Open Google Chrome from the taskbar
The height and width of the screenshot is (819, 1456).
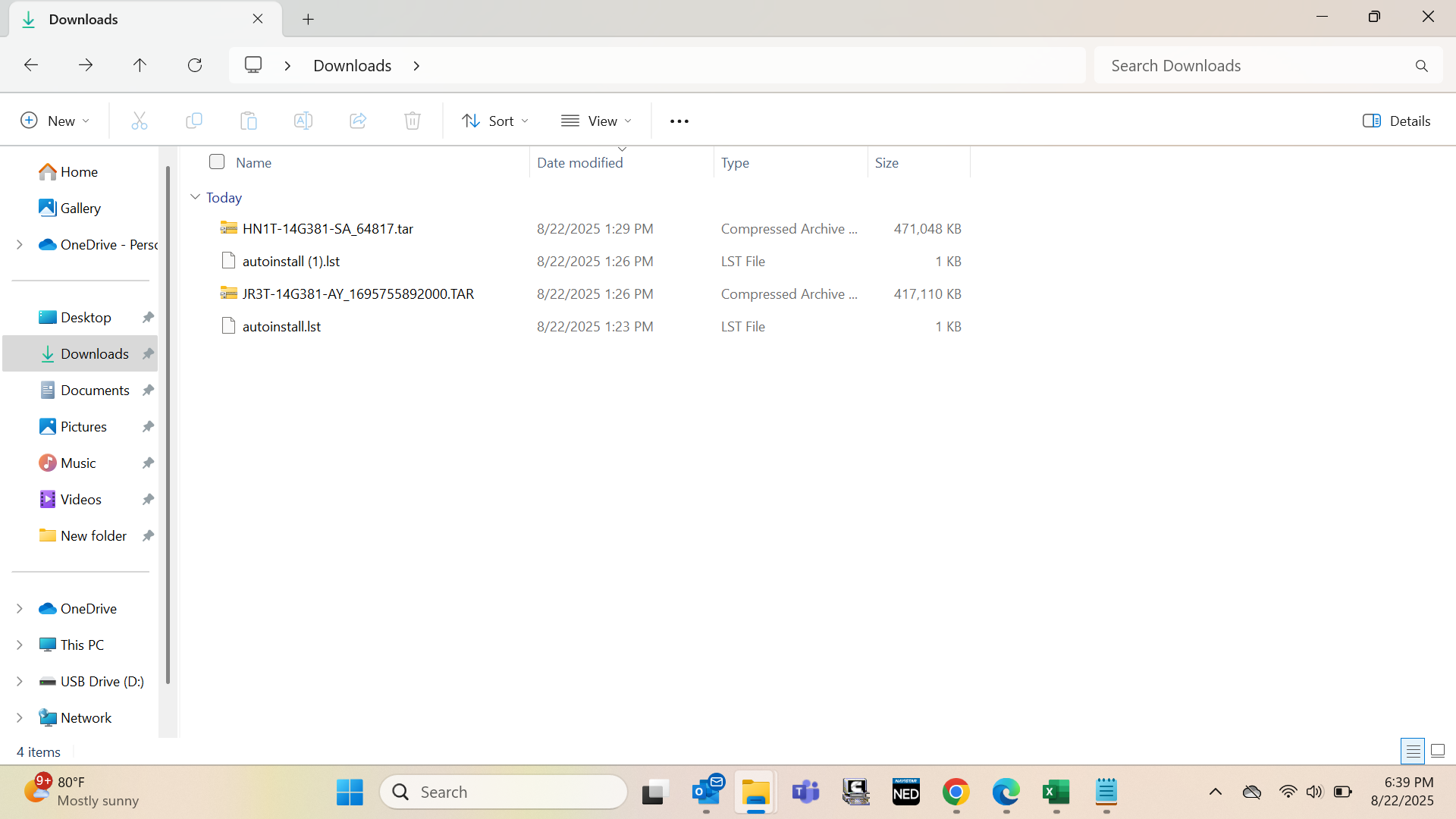click(956, 792)
